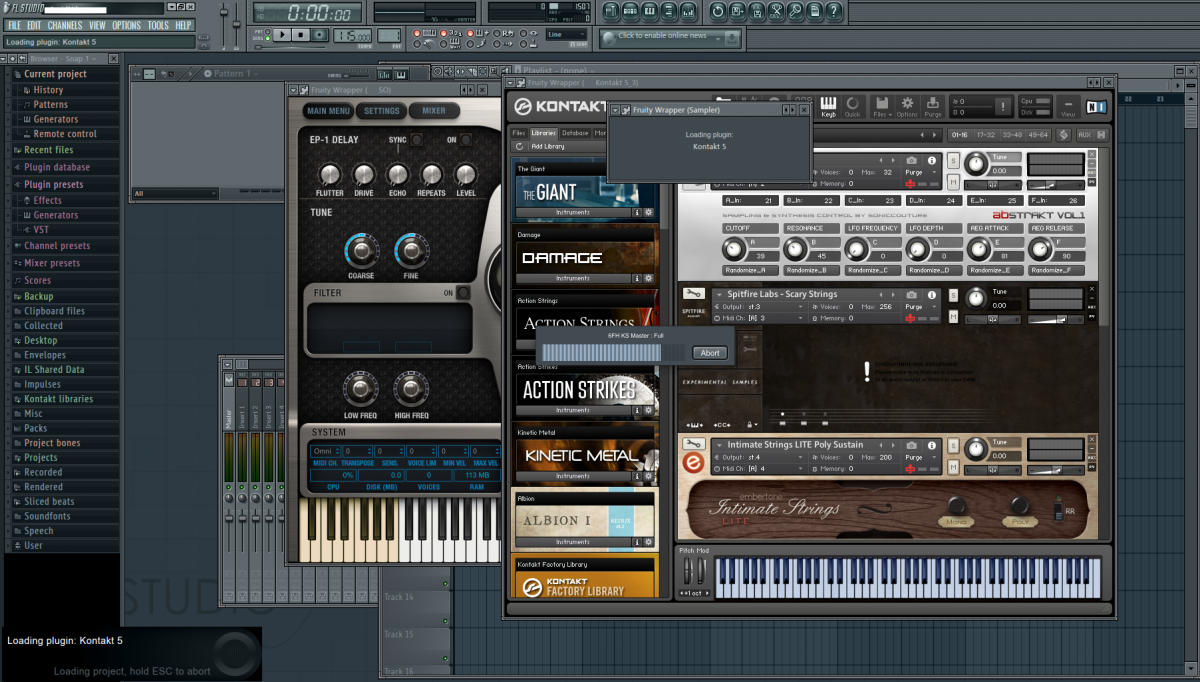This screenshot has height=682, width=1200.
Task: Open Scary Strings wrench edit icon
Action: pos(694,294)
